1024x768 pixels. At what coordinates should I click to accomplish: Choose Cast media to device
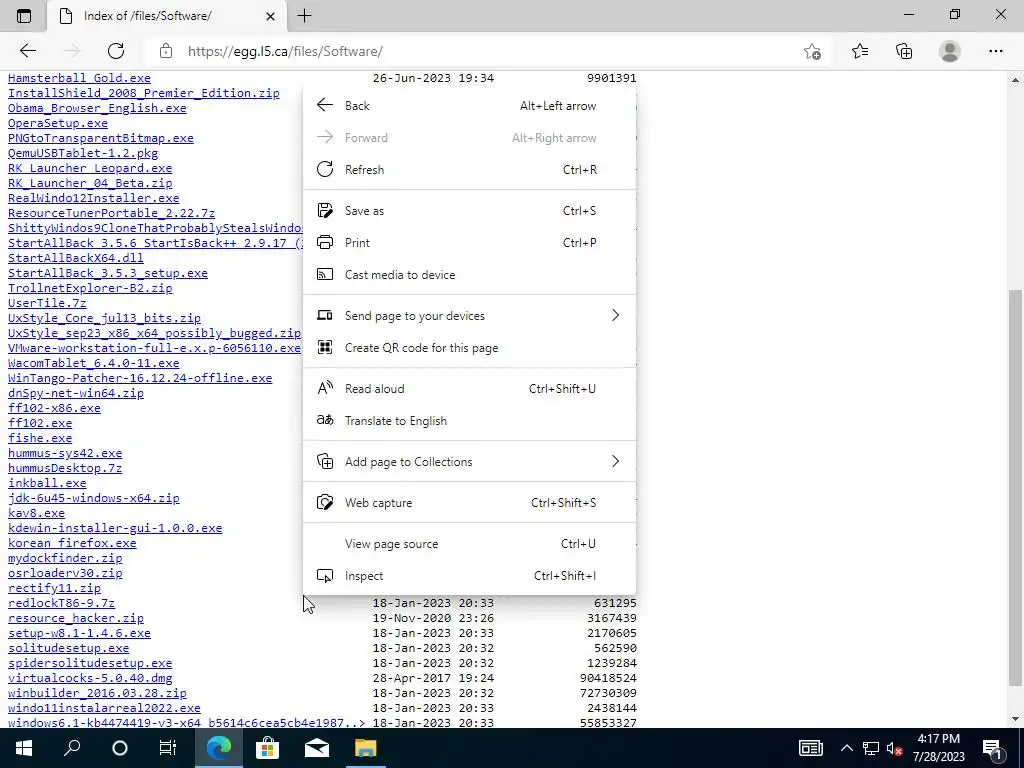coord(470,275)
